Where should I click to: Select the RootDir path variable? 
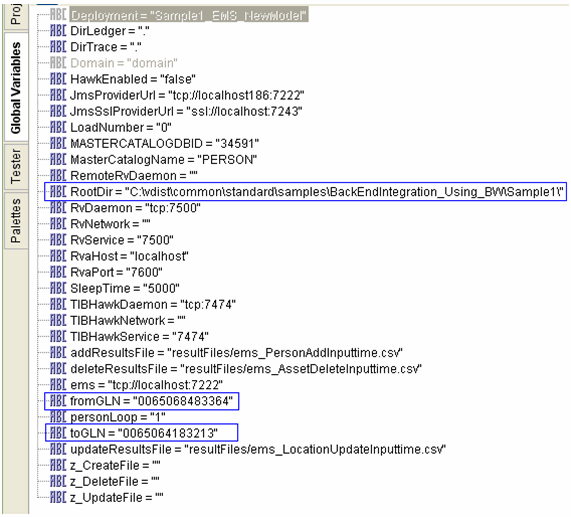(317, 192)
